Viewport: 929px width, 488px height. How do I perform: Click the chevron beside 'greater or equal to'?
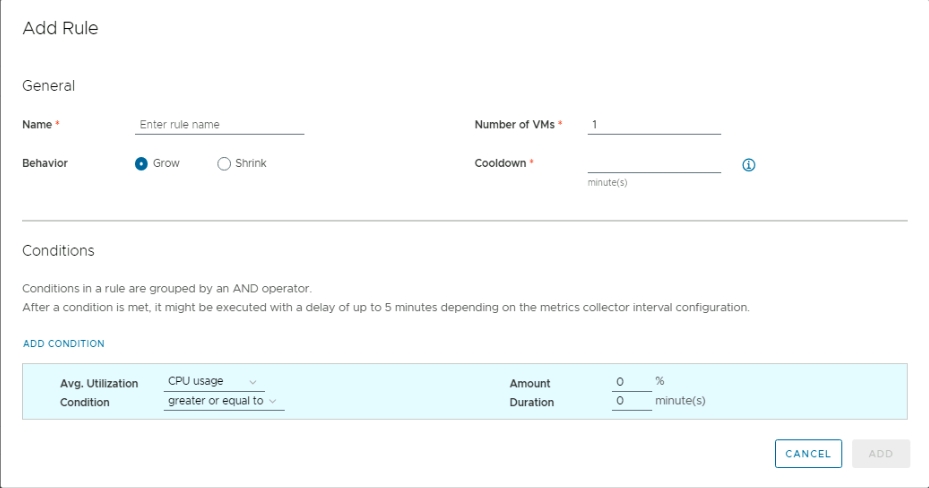coord(272,402)
